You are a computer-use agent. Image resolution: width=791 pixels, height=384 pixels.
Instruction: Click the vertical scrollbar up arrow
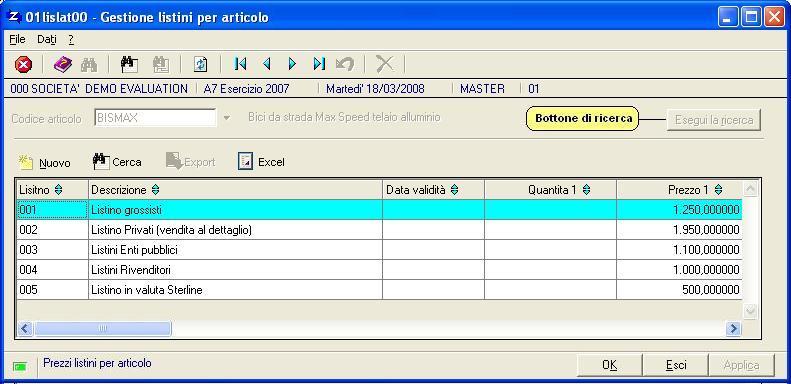pyautogui.click(x=750, y=190)
